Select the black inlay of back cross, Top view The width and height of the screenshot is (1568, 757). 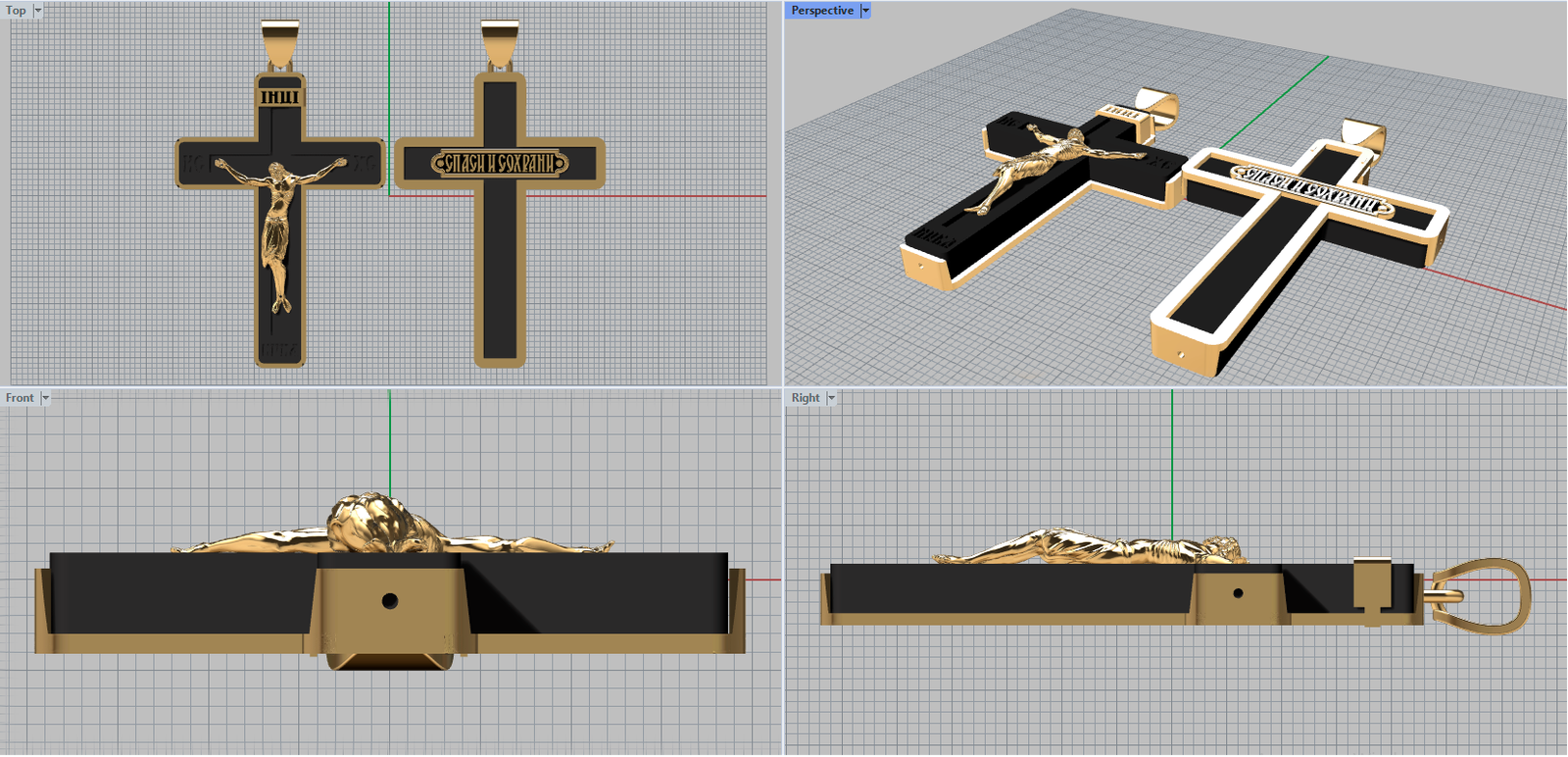point(500,275)
